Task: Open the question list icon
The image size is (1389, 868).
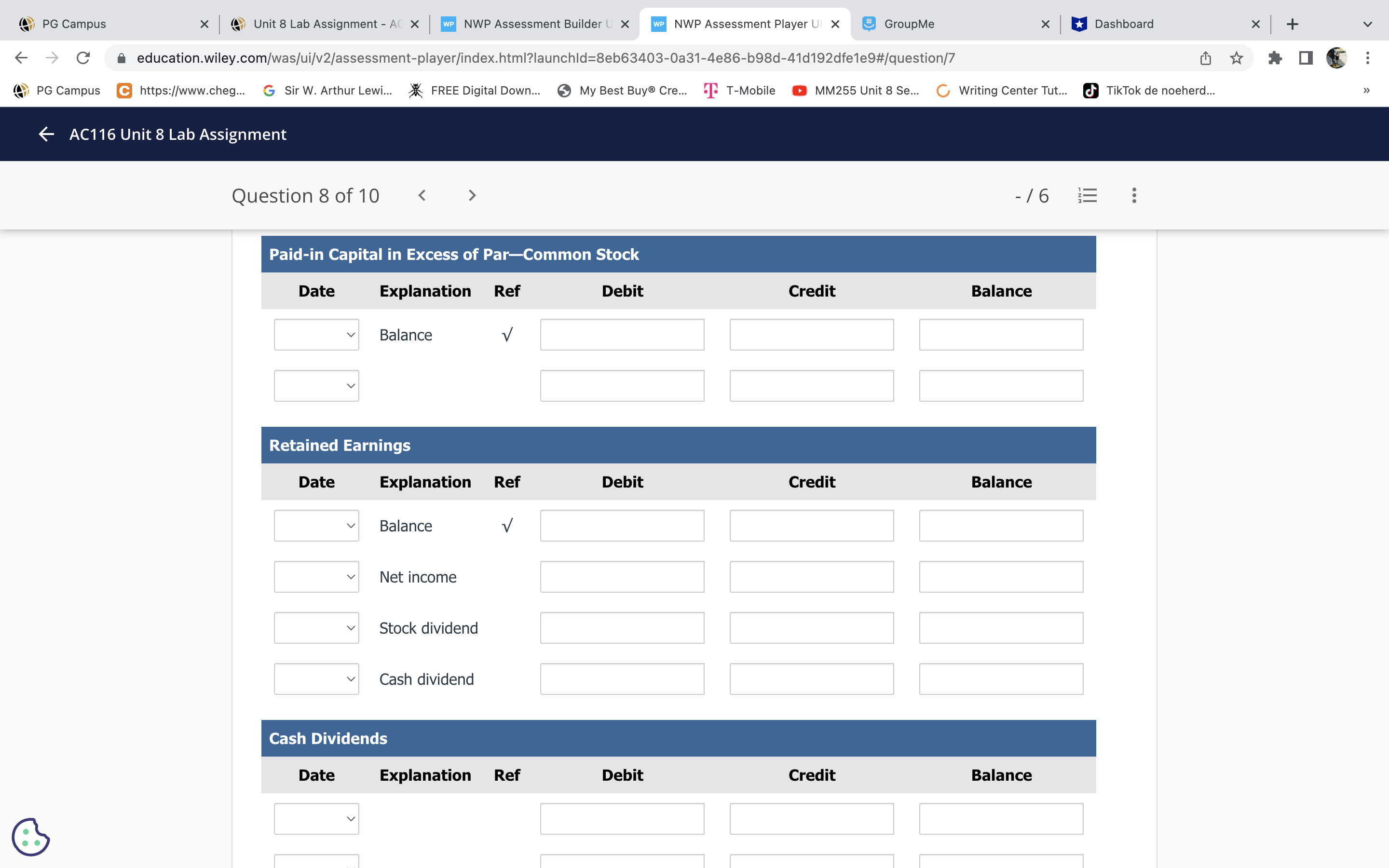Action: coord(1087,196)
